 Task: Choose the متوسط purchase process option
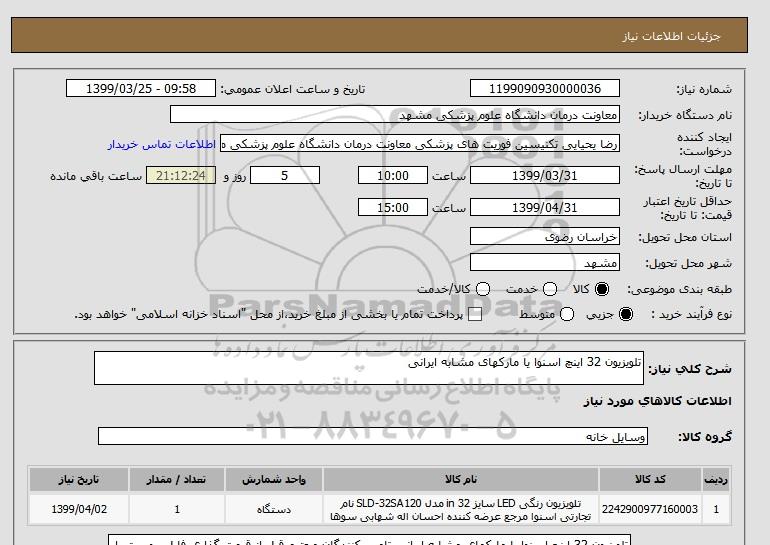click(567, 314)
